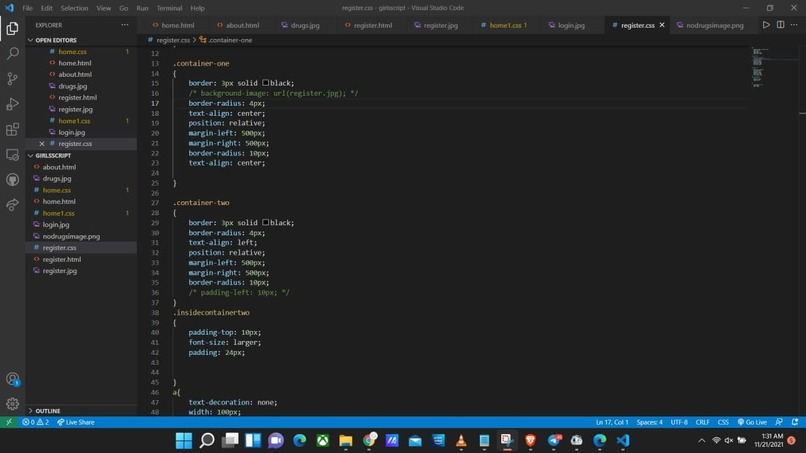Open Explorer Views and More Actions ellipsis
This screenshot has height=453, width=806.
pyautogui.click(x=125, y=25)
